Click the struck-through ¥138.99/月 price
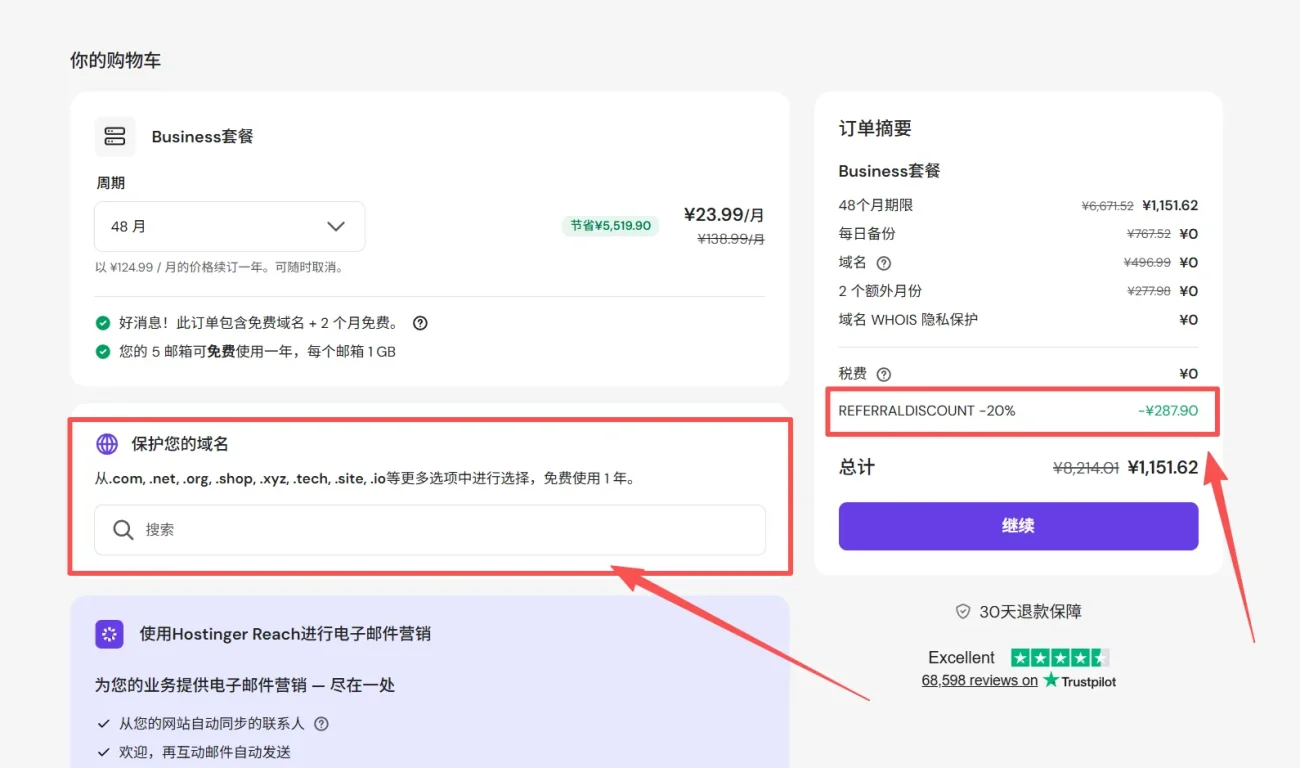This screenshot has height=768, width=1300. pyautogui.click(x=731, y=239)
